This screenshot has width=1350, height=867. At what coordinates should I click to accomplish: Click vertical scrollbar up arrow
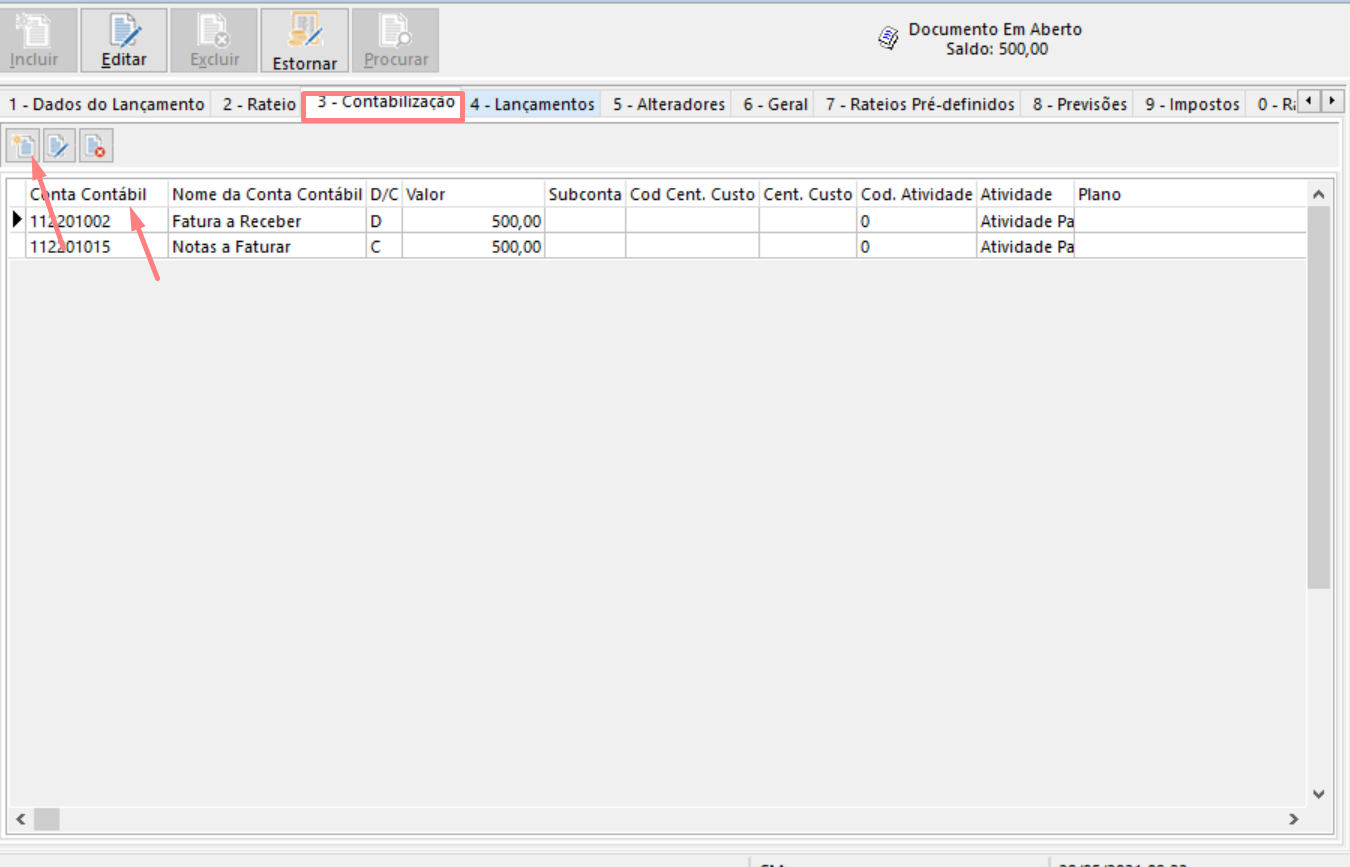pos(1318,194)
